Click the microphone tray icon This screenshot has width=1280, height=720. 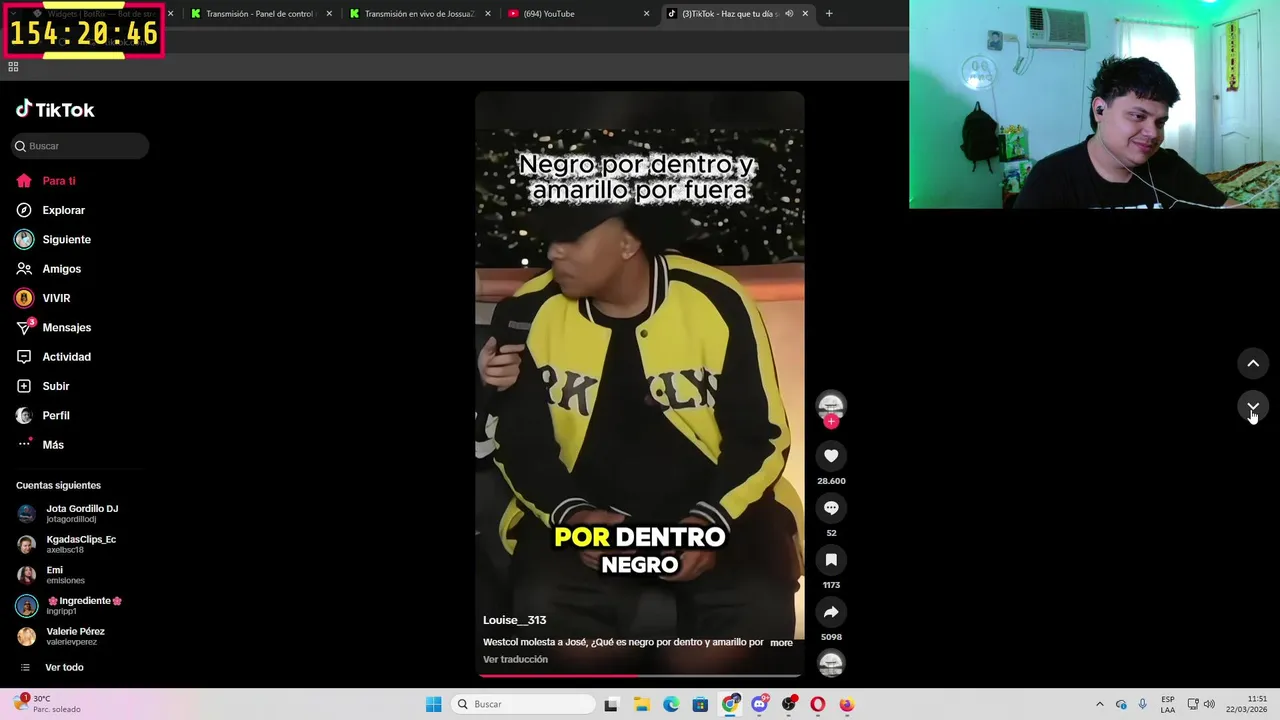coord(1142,705)
